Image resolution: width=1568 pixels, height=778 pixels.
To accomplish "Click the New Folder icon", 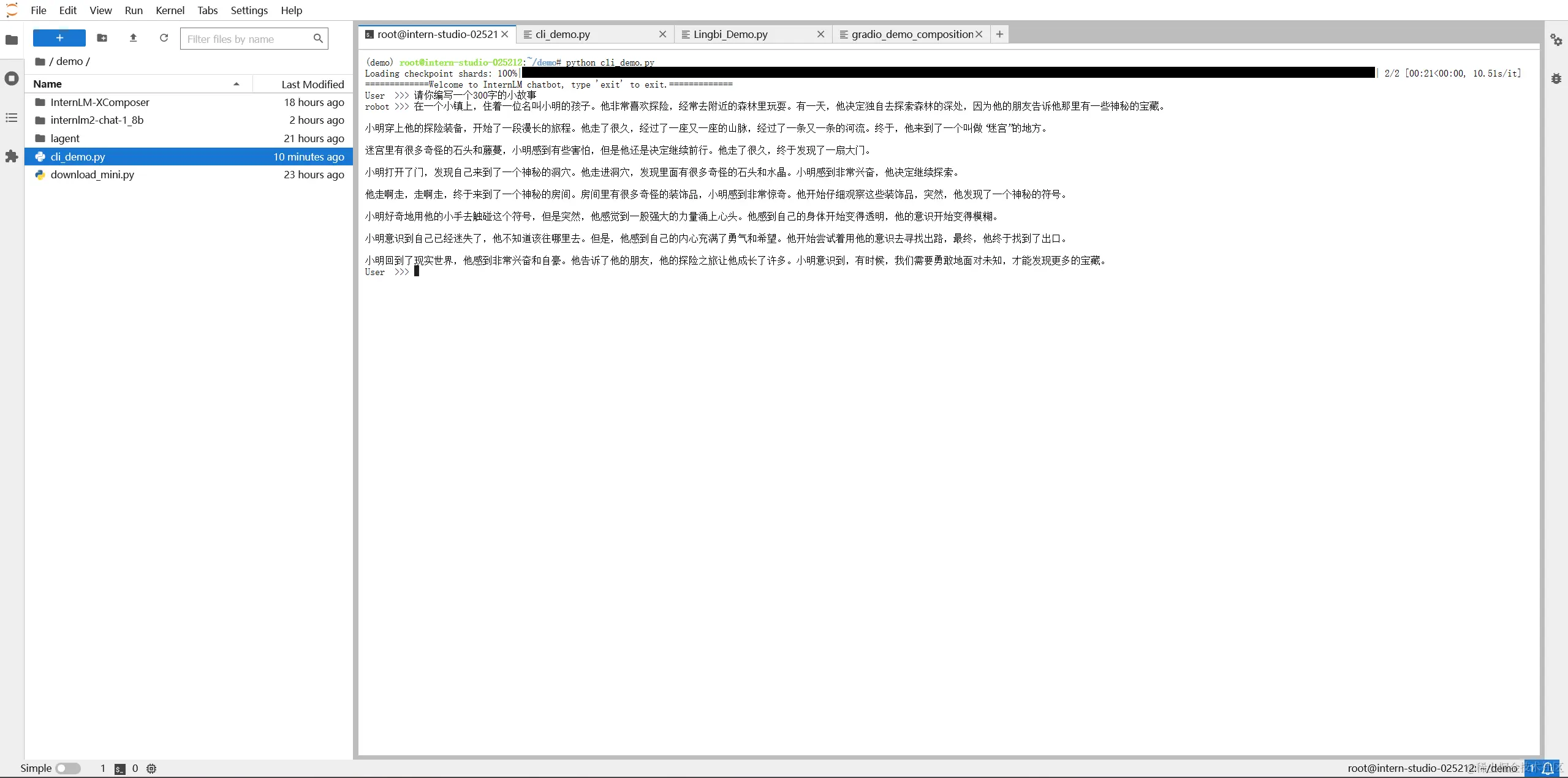I will click(102, 38).
